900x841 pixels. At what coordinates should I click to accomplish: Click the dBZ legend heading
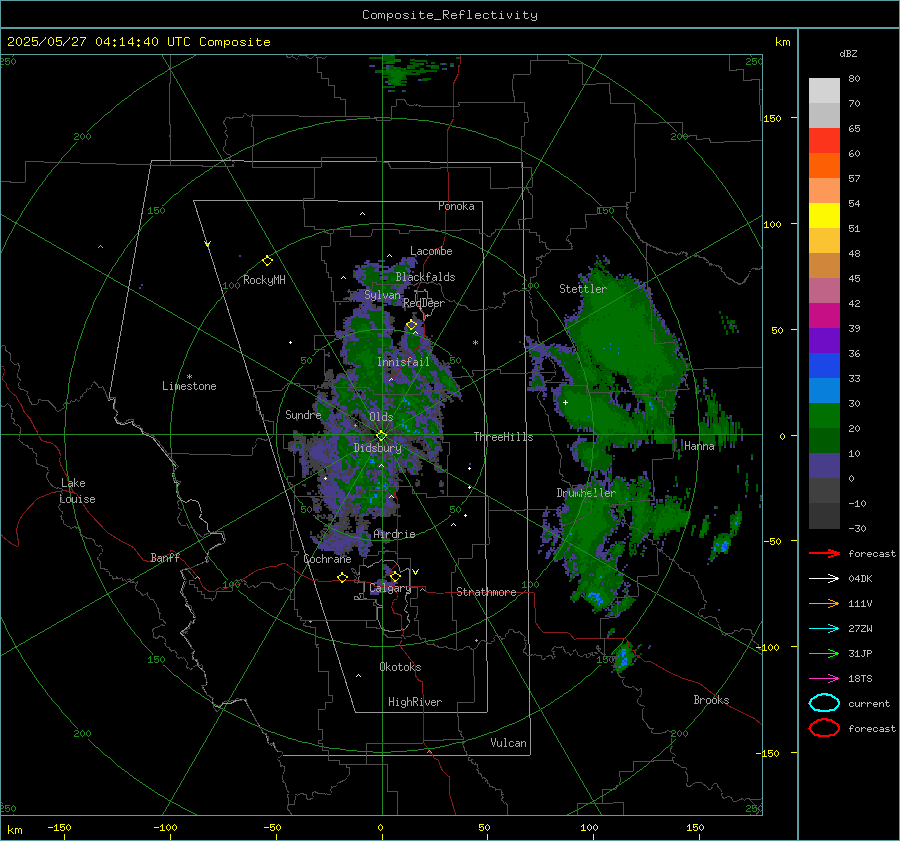848,53
